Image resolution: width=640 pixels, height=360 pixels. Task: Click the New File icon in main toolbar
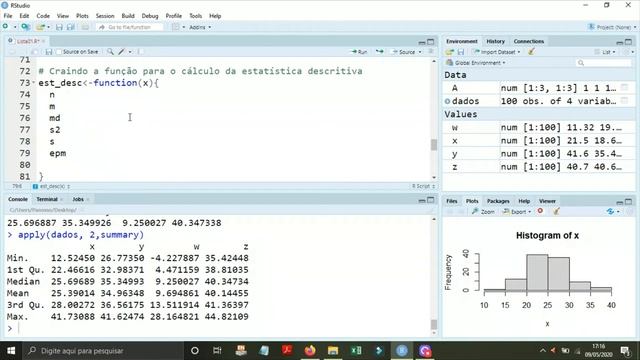(x=6, y=27)
